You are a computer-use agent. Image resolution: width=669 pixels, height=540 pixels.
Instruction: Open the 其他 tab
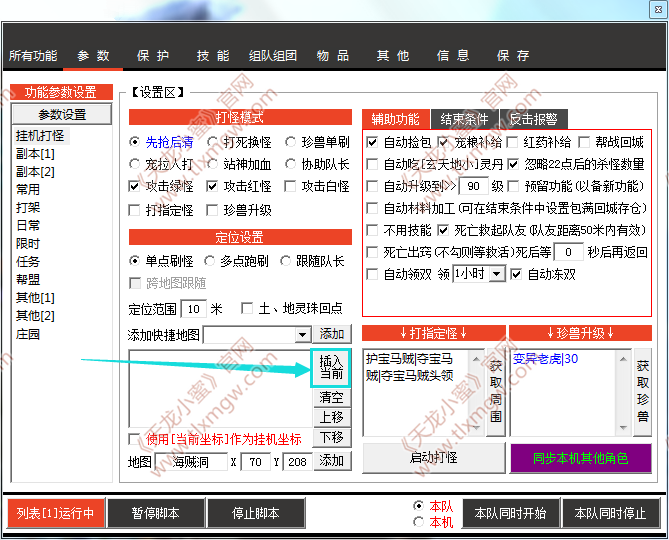pyautogui.click(x=393, y=55)
